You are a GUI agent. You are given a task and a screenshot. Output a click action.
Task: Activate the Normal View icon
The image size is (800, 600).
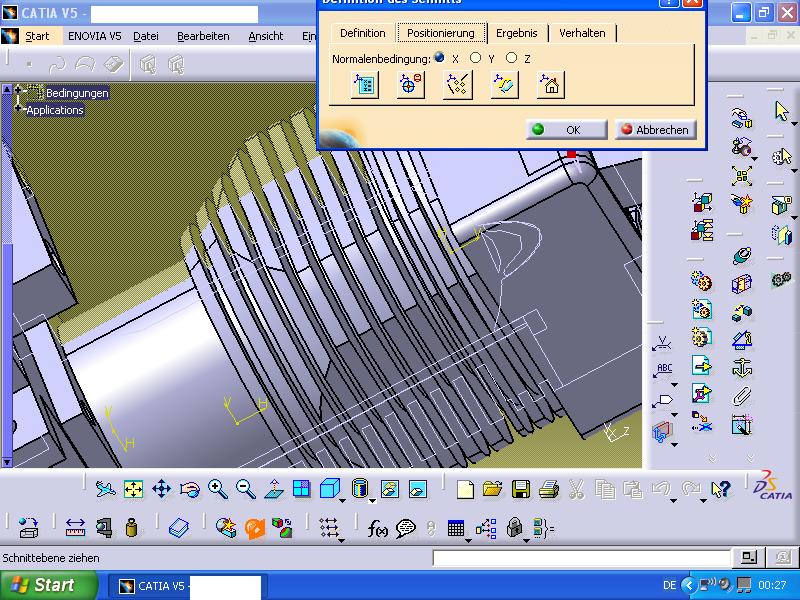pyautogui.click(x=274, y=489)
